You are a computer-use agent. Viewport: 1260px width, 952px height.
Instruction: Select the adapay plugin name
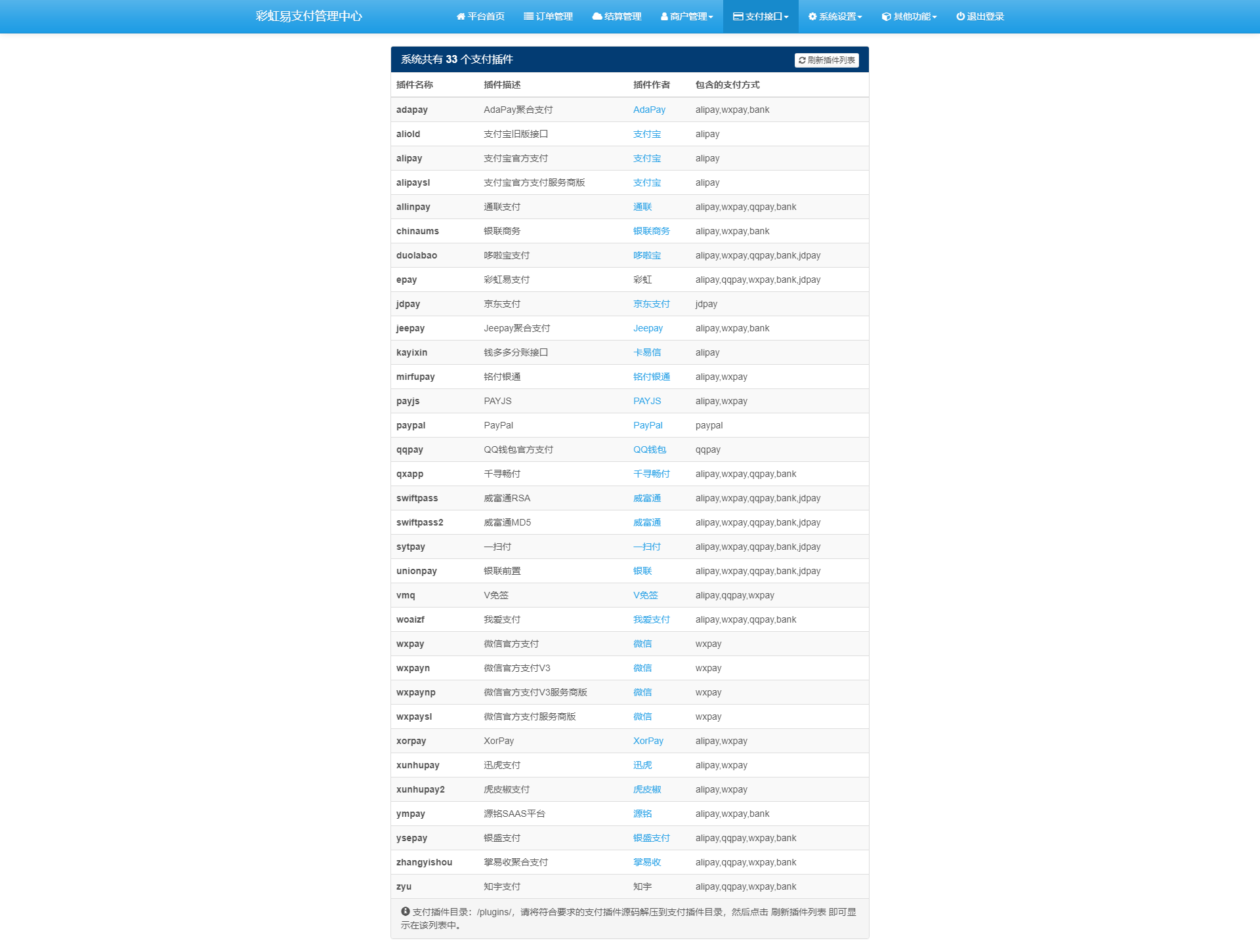412,110
